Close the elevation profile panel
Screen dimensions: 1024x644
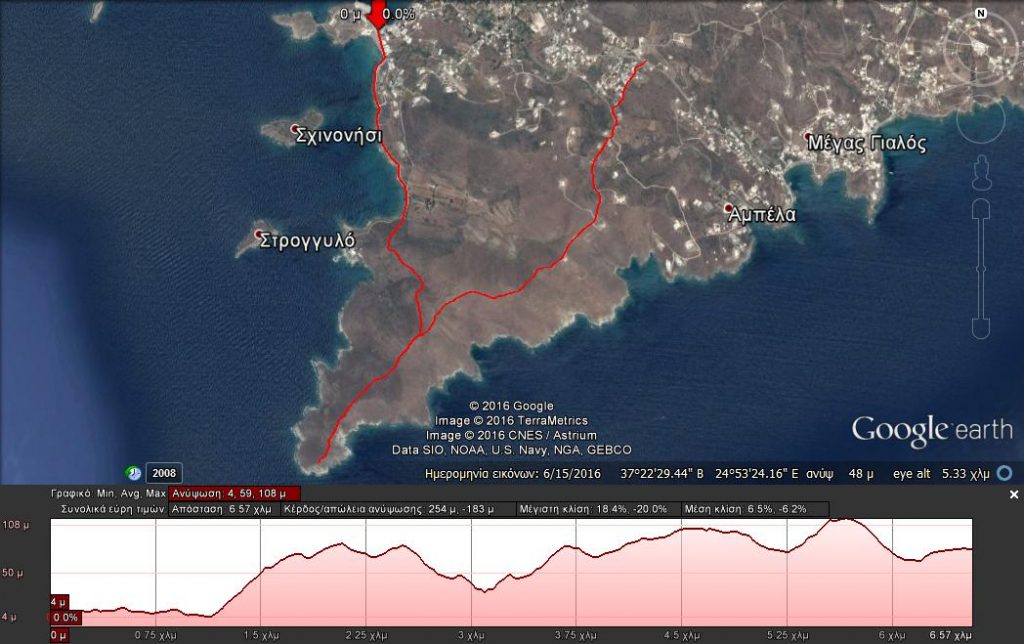click(x=1013, y=494)
